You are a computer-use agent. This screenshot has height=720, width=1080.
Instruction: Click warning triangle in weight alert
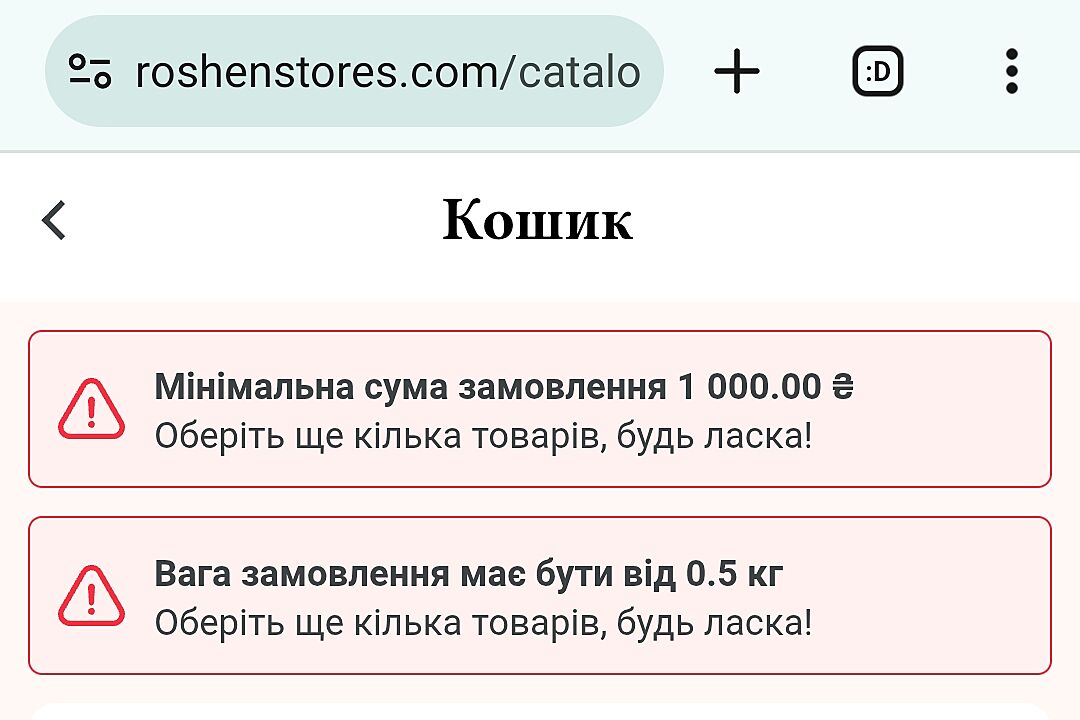91,596
